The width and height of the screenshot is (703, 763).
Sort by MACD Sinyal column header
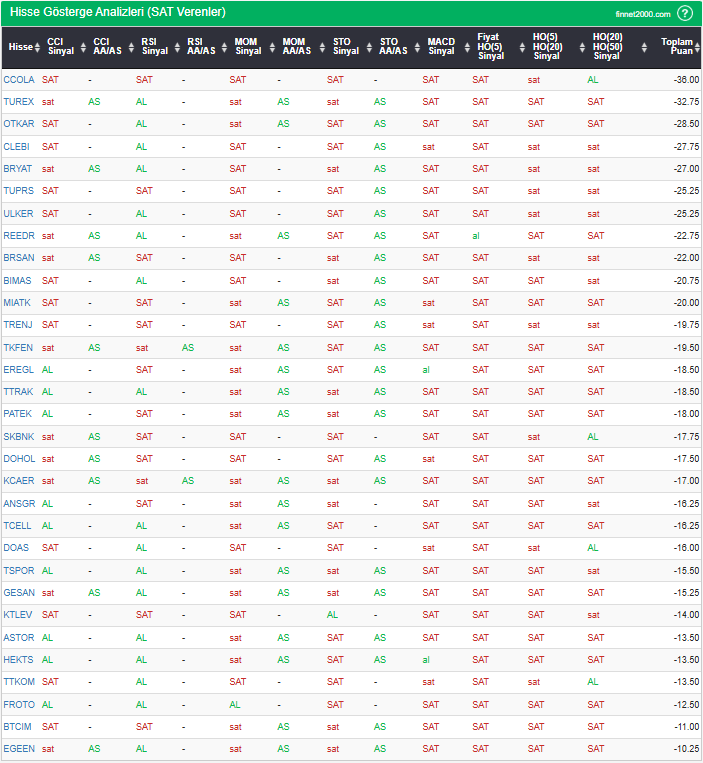(x=440, y=47)
